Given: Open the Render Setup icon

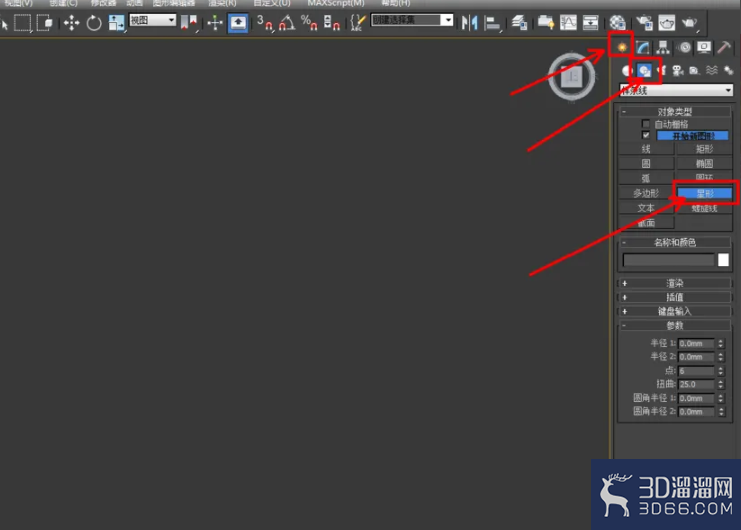Looking at the screenshot, I should 644,22.
